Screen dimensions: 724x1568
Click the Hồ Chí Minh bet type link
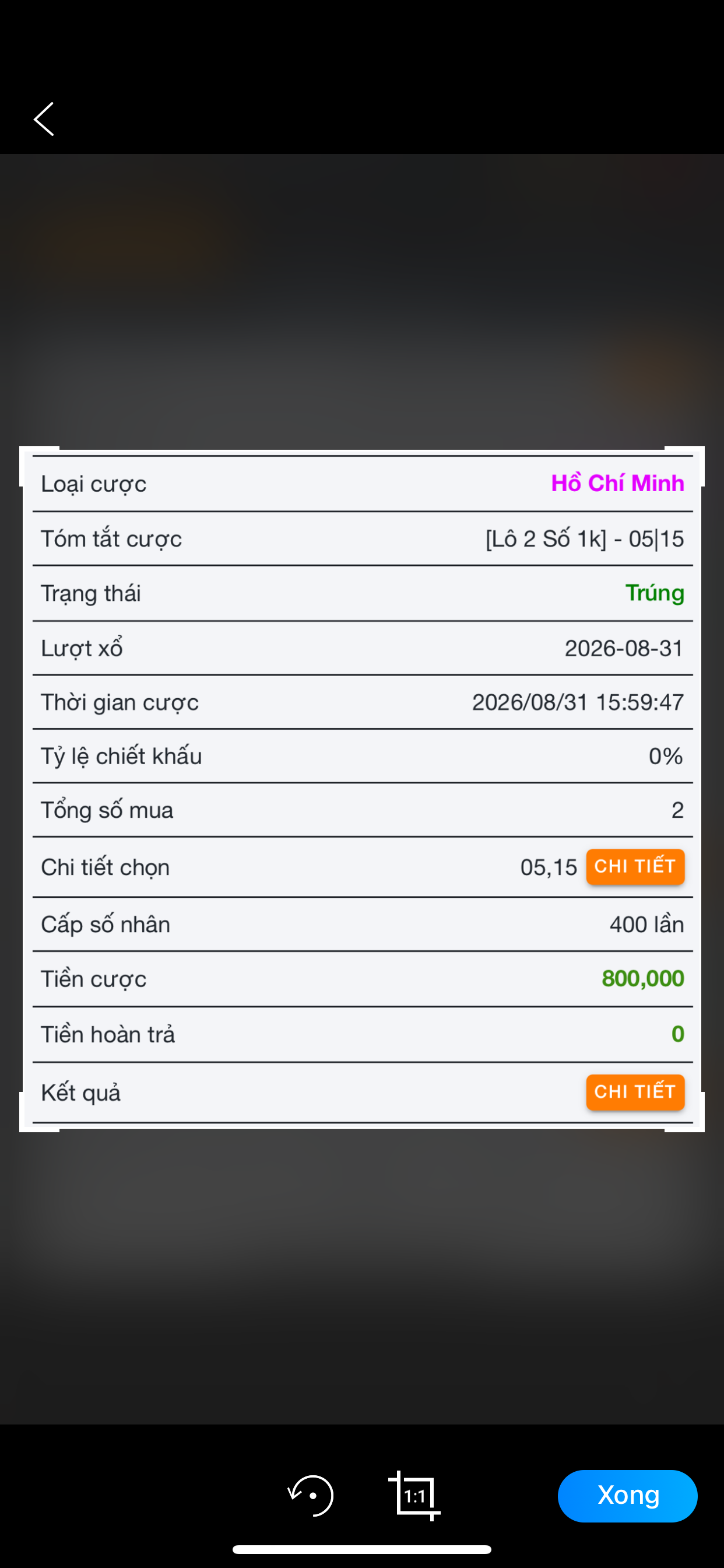[617, 484]
